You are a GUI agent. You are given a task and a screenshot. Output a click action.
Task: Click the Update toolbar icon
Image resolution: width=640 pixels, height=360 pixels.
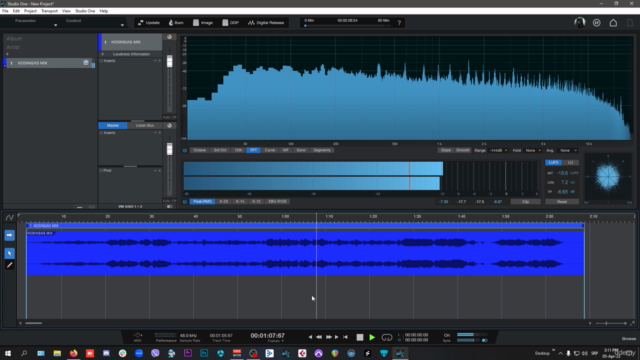141,23
